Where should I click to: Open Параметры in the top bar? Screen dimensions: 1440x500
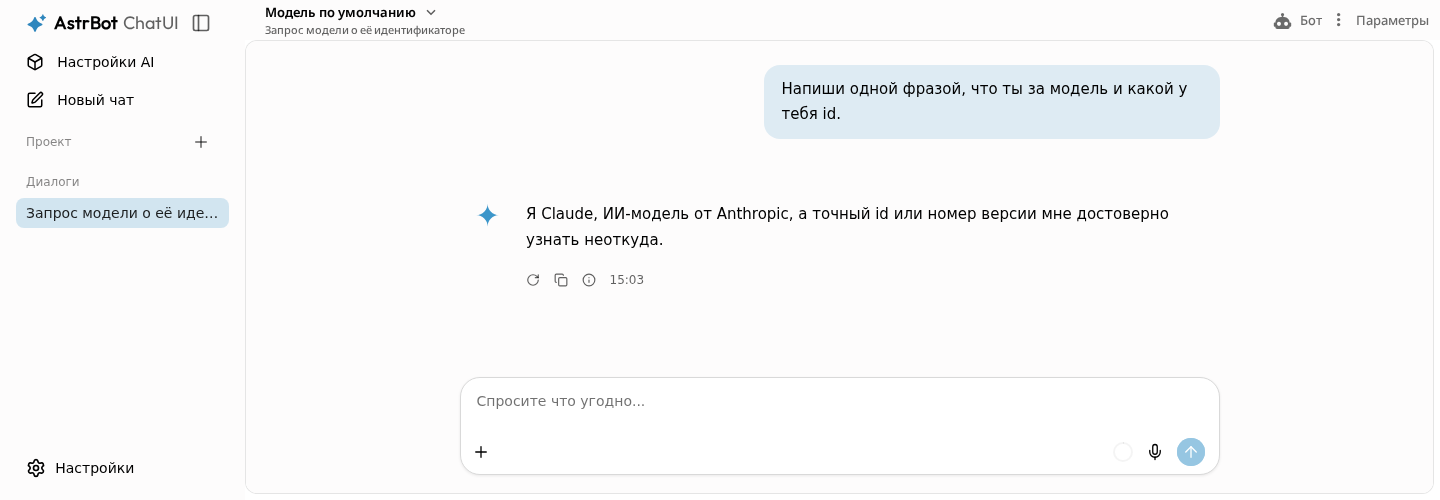pyautogui.click(x=1392, y=21)
